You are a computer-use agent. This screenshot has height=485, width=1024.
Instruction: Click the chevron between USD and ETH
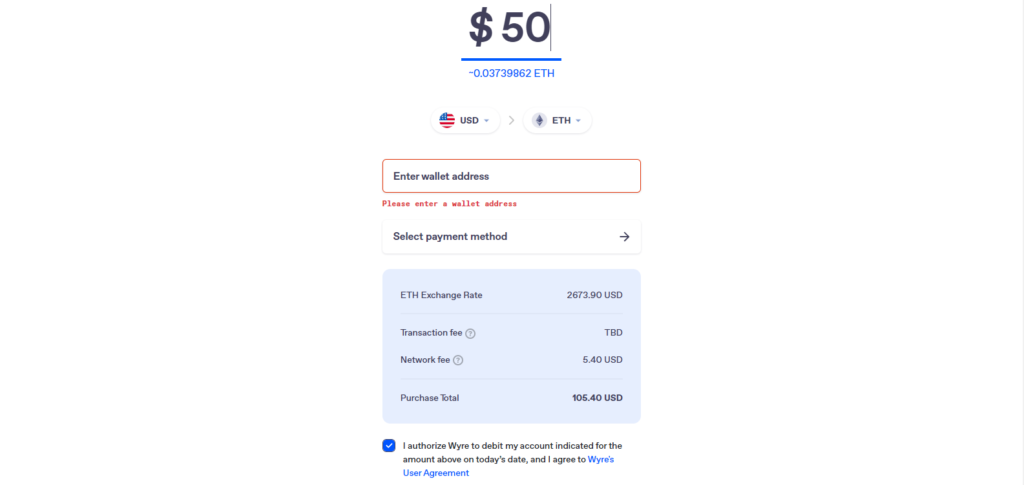click(511, 120)
